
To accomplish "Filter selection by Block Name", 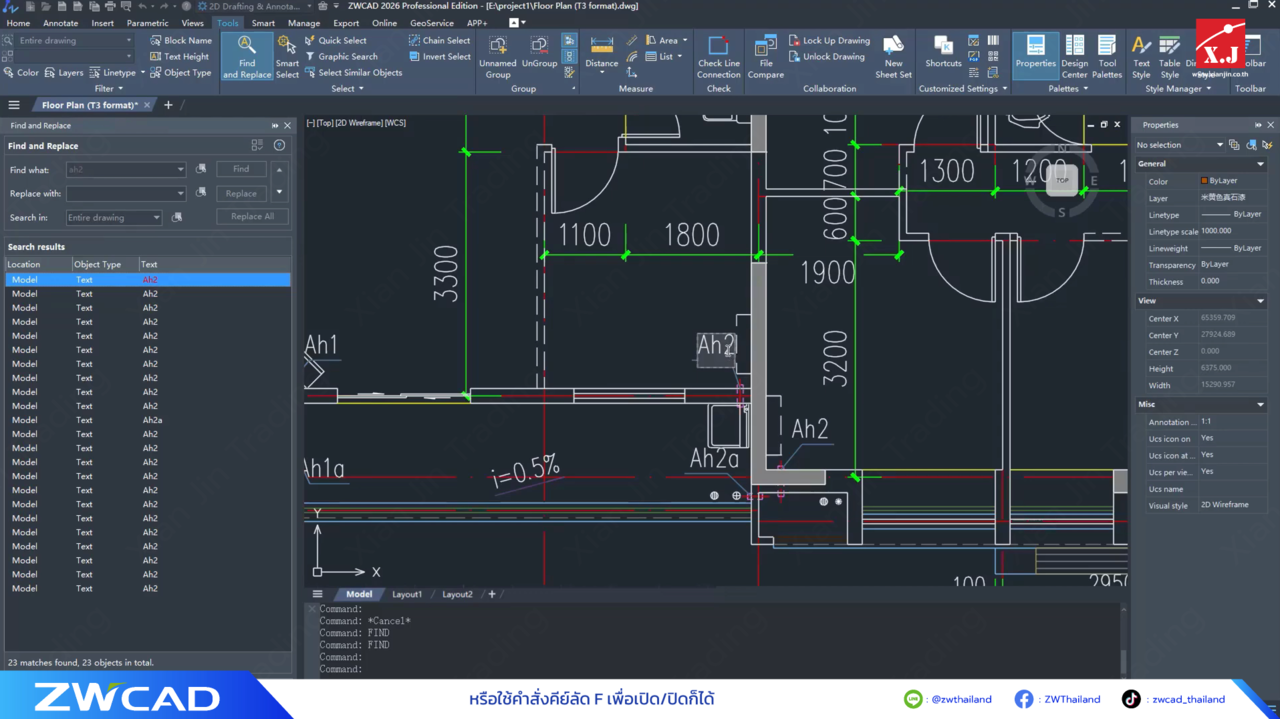I will coord(180,41).
